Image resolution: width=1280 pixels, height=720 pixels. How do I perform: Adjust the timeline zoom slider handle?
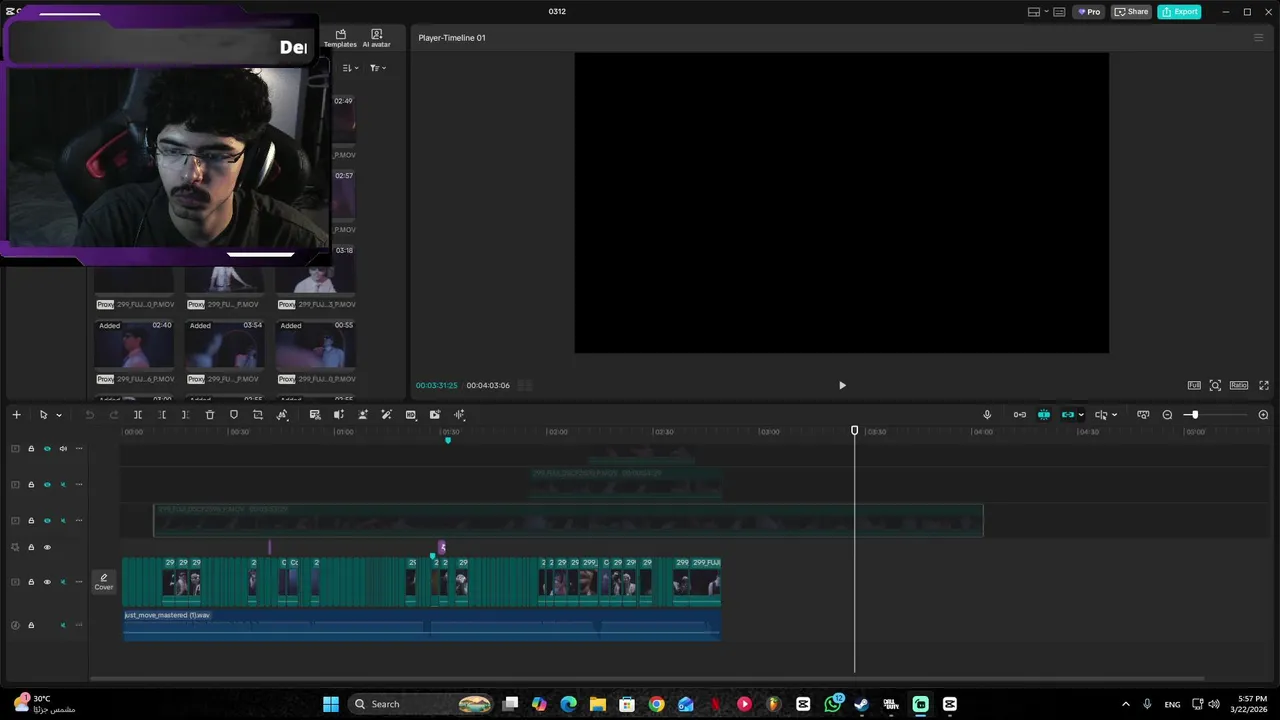pyautogui.click(x=1194, y=415)
